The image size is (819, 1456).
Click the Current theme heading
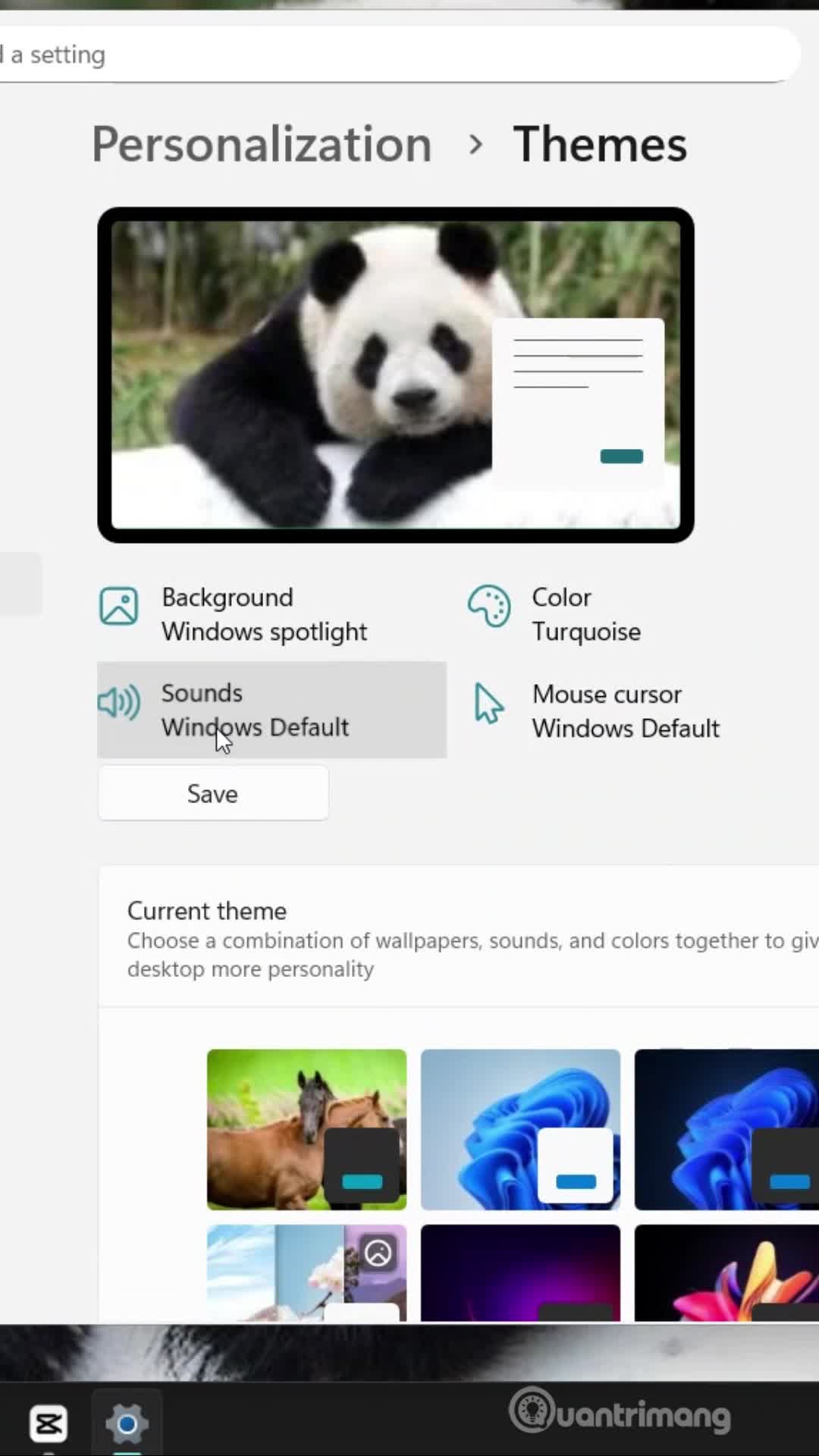[207, 911]
